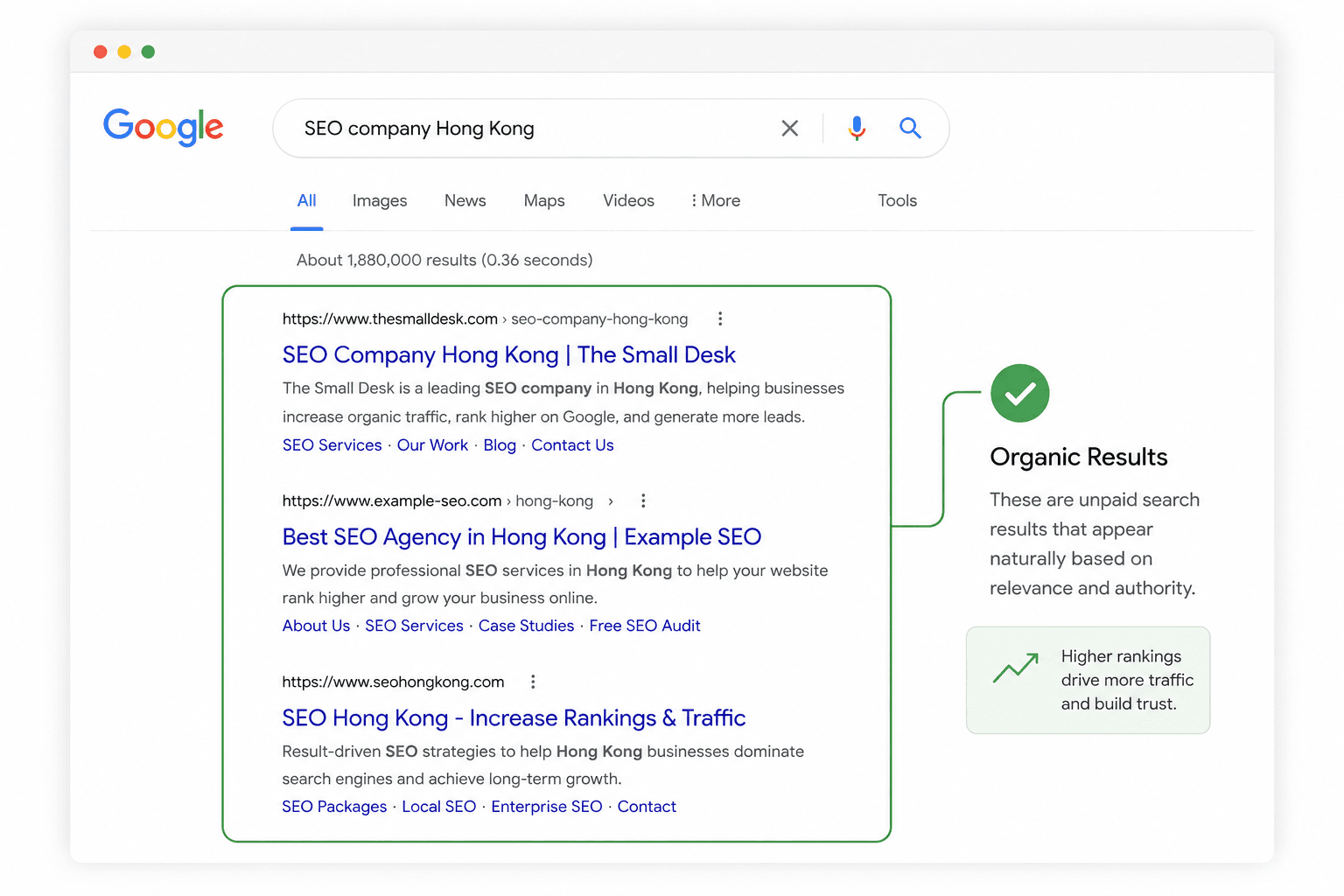Switch to the News tab
Screen dimensions: 1344x896
pyautogui.click(x=465, y=200)
